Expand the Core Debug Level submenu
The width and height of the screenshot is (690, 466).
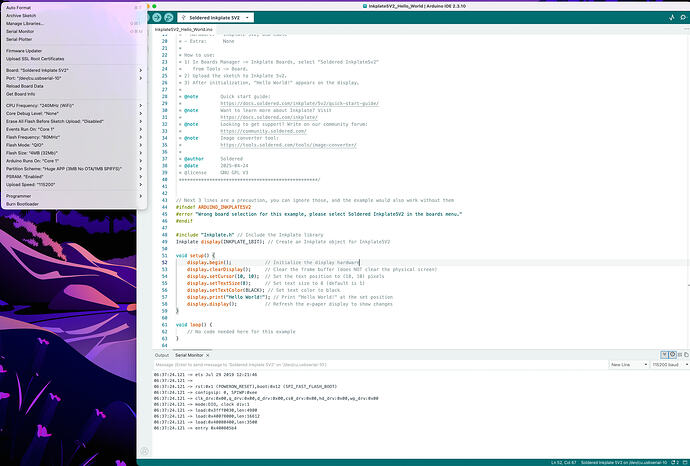tap(74, 114)
